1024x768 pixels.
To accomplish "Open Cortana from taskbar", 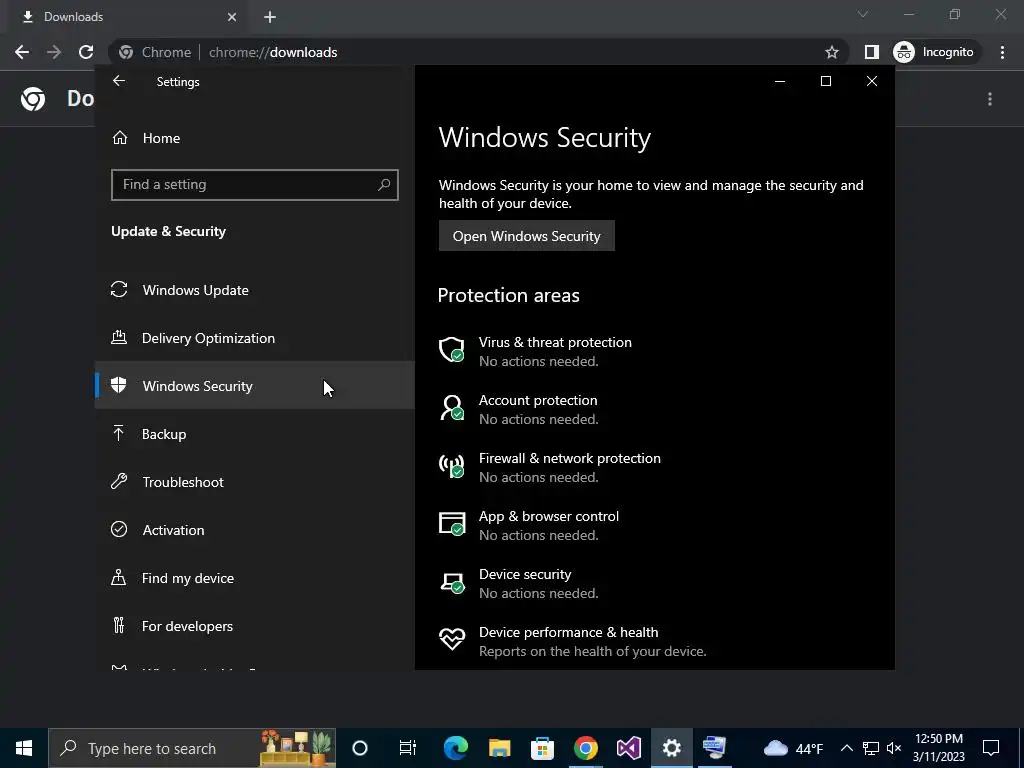I will [x=360, y=748].
